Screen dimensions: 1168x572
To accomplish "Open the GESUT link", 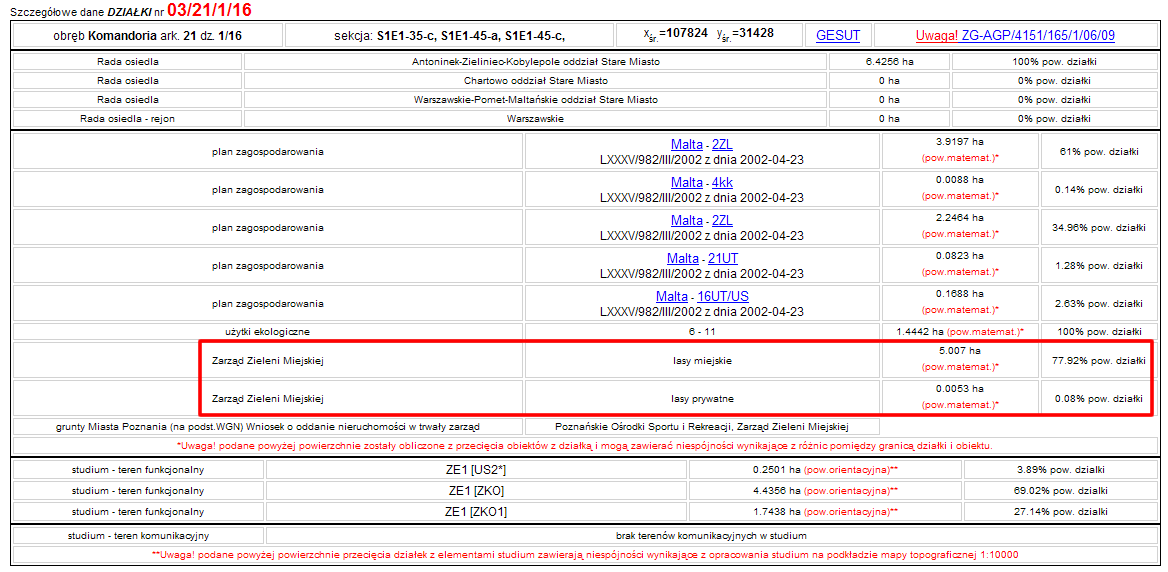I will [x=838, y=35].
